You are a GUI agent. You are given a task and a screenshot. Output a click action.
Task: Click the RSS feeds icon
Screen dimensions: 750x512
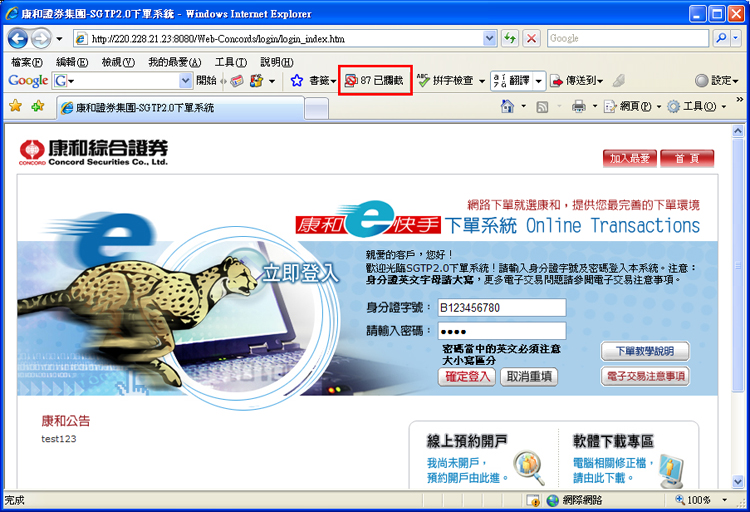point(542,107)
